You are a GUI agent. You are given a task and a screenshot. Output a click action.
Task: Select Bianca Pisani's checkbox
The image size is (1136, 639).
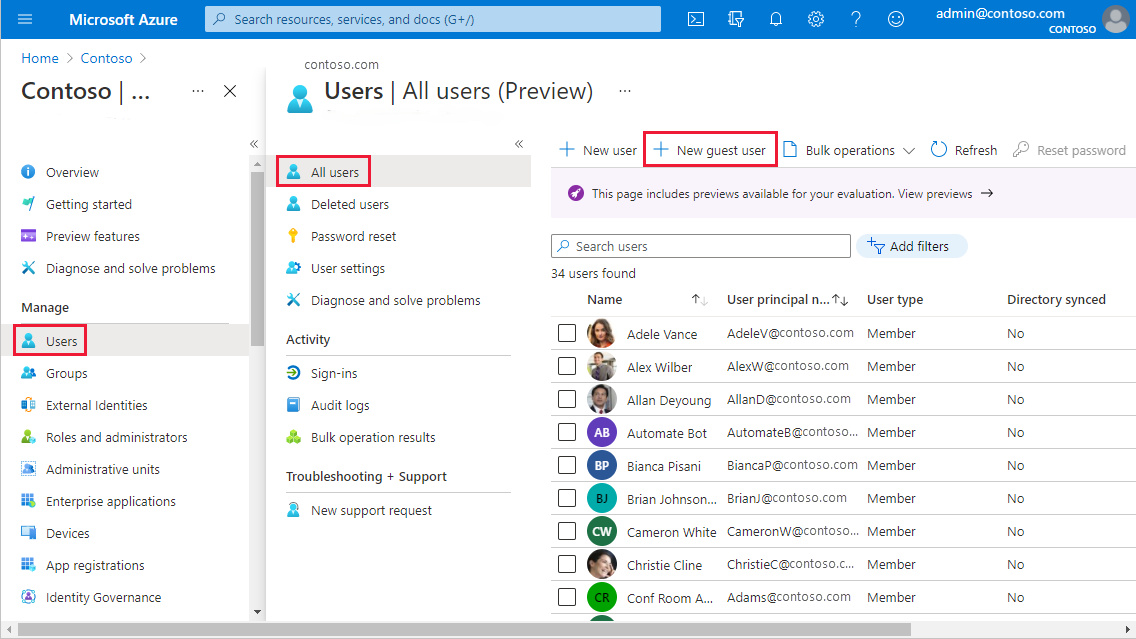567,465
